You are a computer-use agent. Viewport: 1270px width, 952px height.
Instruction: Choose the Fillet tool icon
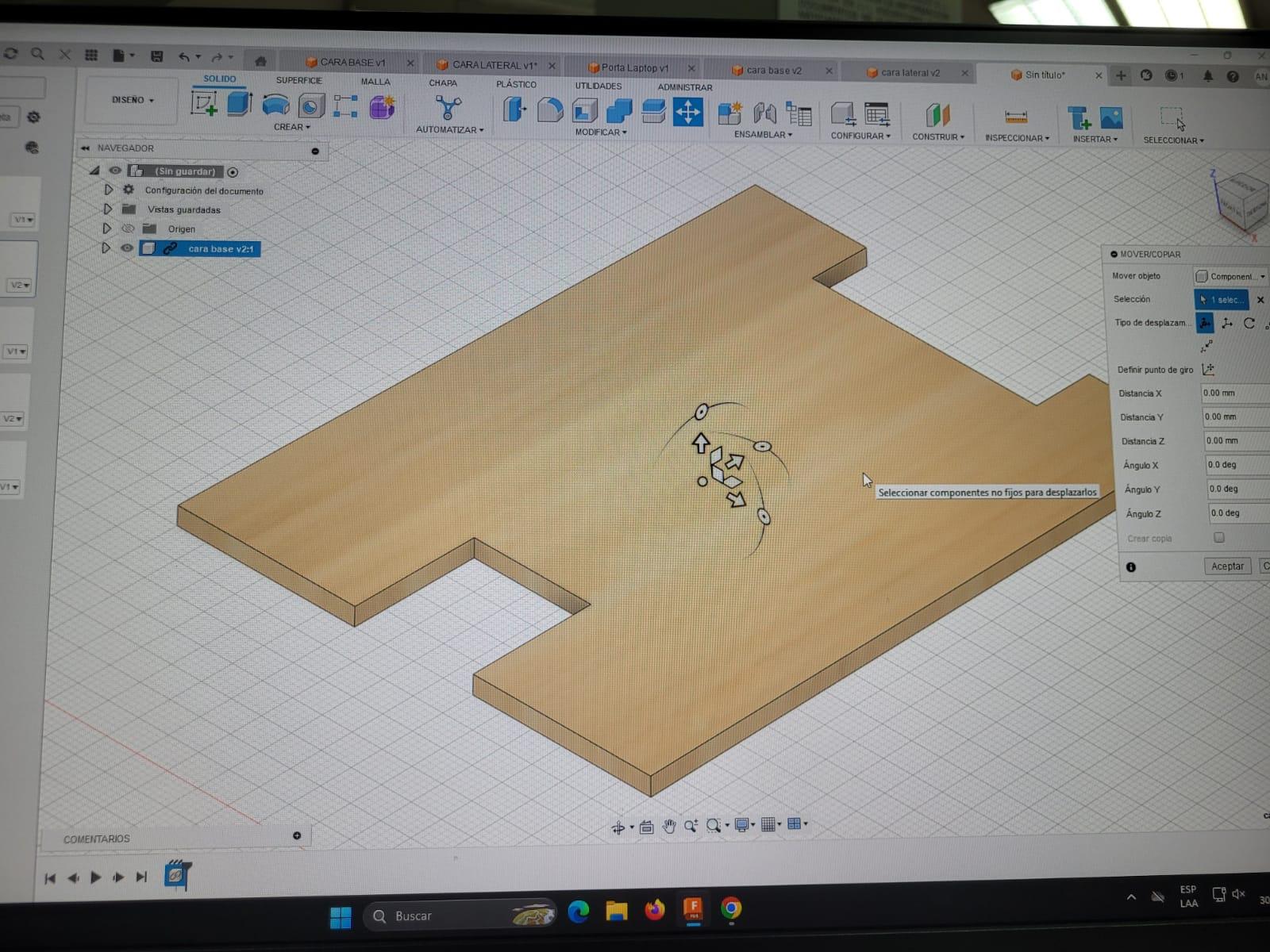coord(549,110)
